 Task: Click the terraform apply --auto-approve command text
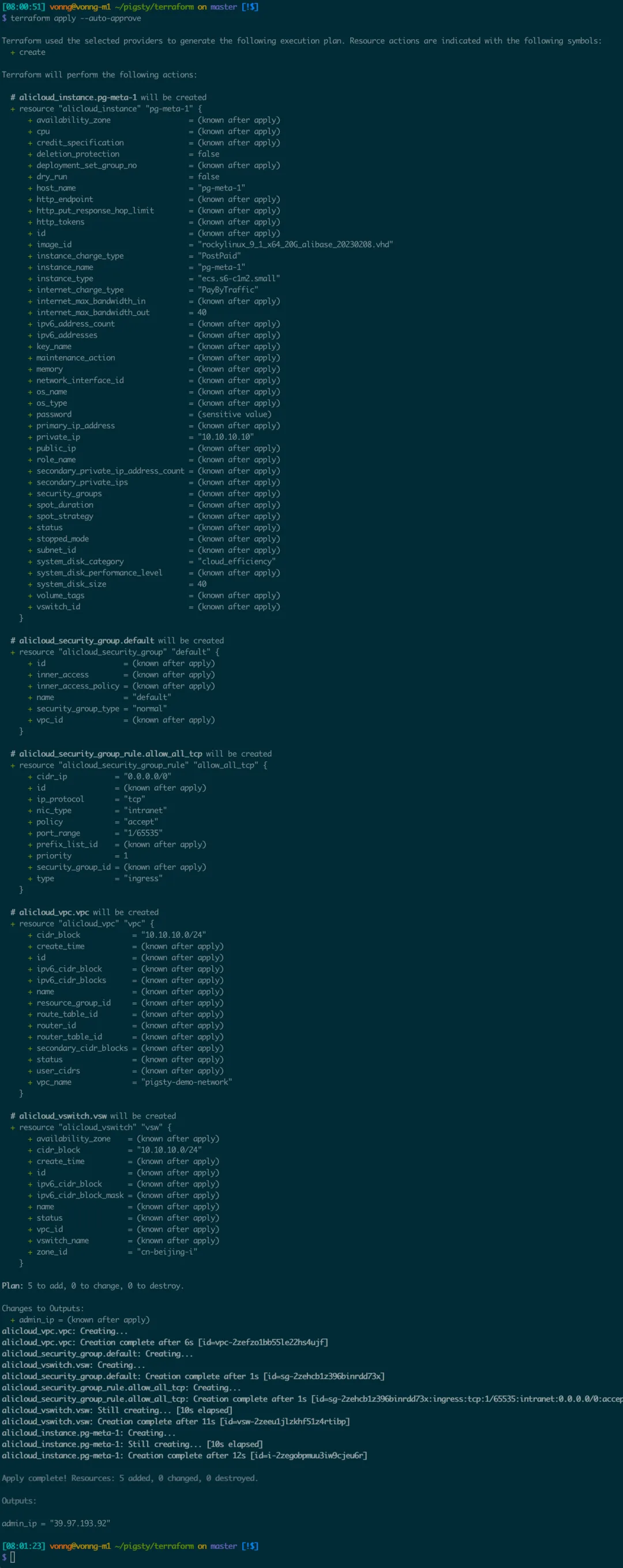pyautogui.click(x=76, y=18)
